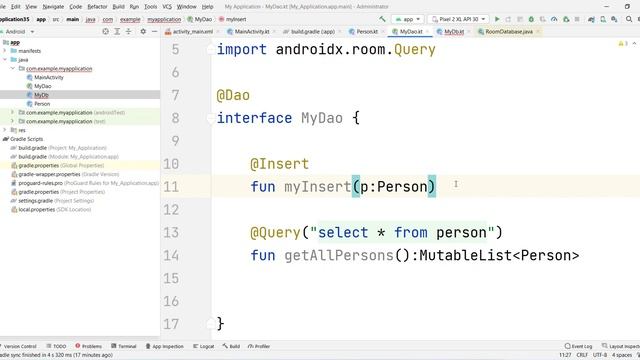Open the Build menu
Viewport: 640px width, 360px height.
coord(118,7)
